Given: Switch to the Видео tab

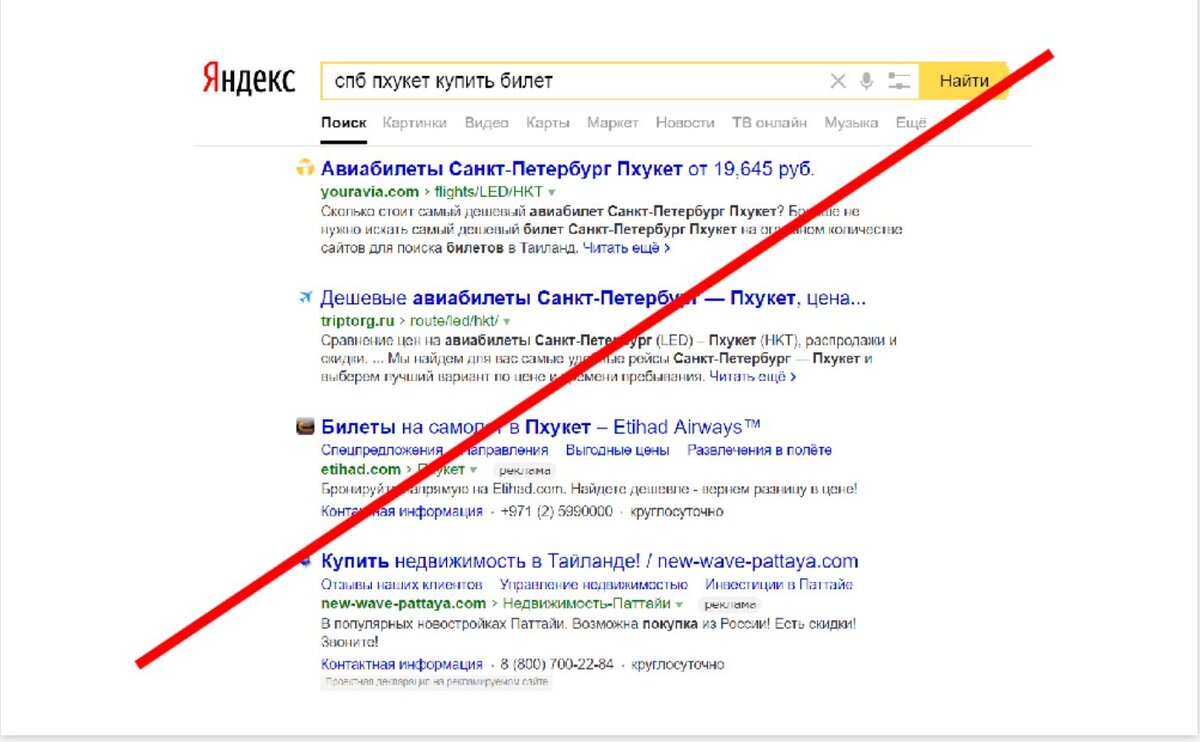Looking at the screenshot, I should (487, 123).
